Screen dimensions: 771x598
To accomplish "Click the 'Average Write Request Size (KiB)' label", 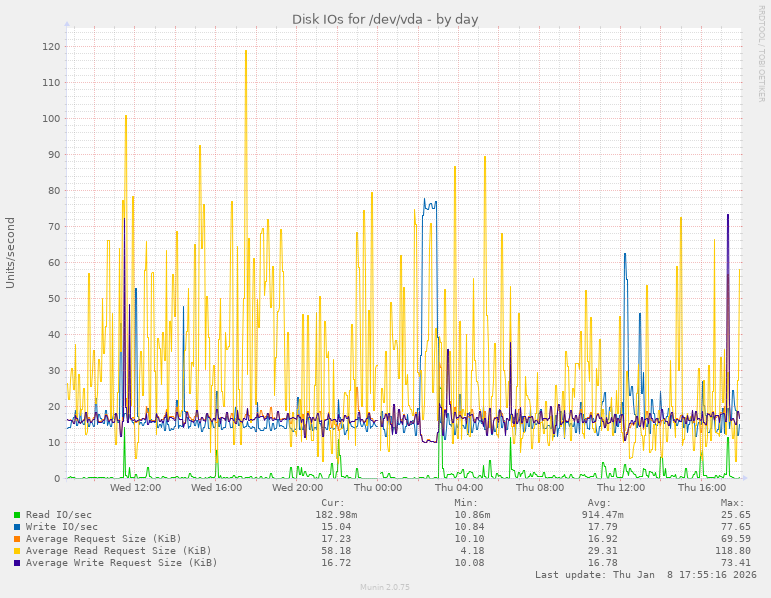I will tap(121, 563).
